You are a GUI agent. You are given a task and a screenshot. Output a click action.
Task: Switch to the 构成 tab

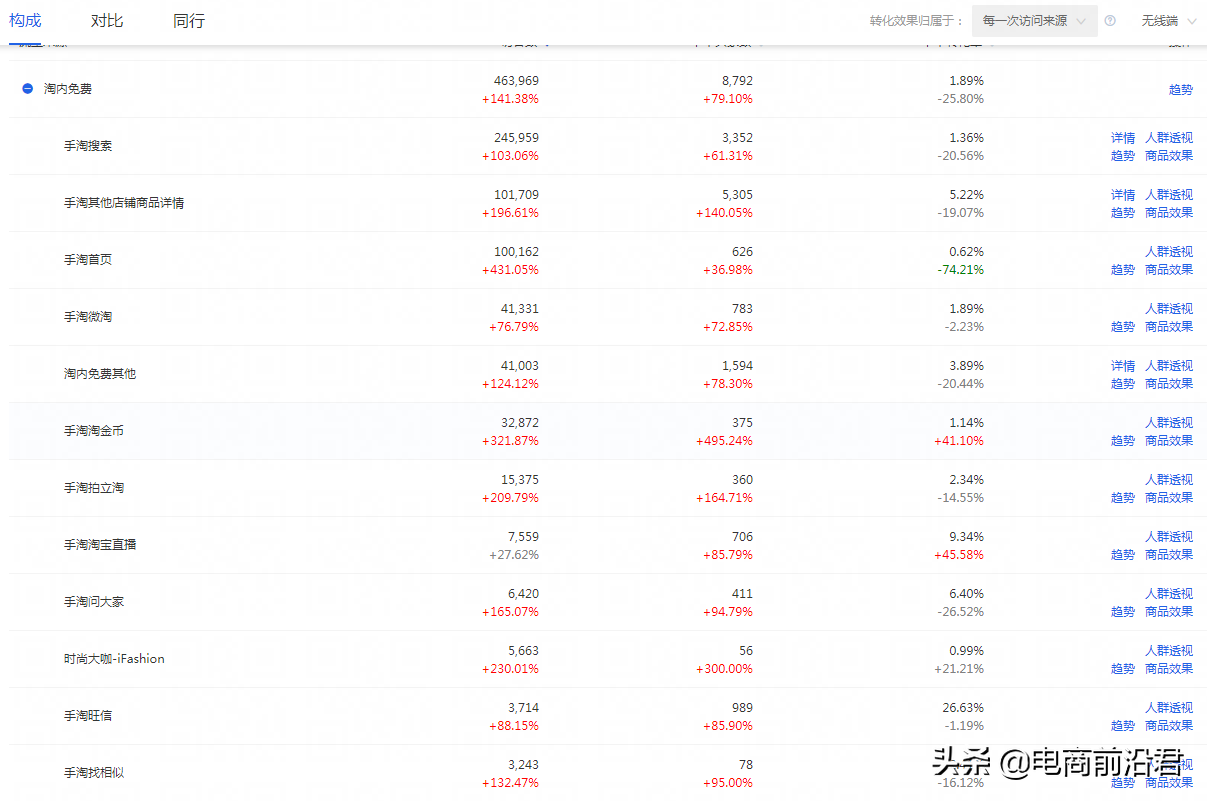click(x=26, y=21)
